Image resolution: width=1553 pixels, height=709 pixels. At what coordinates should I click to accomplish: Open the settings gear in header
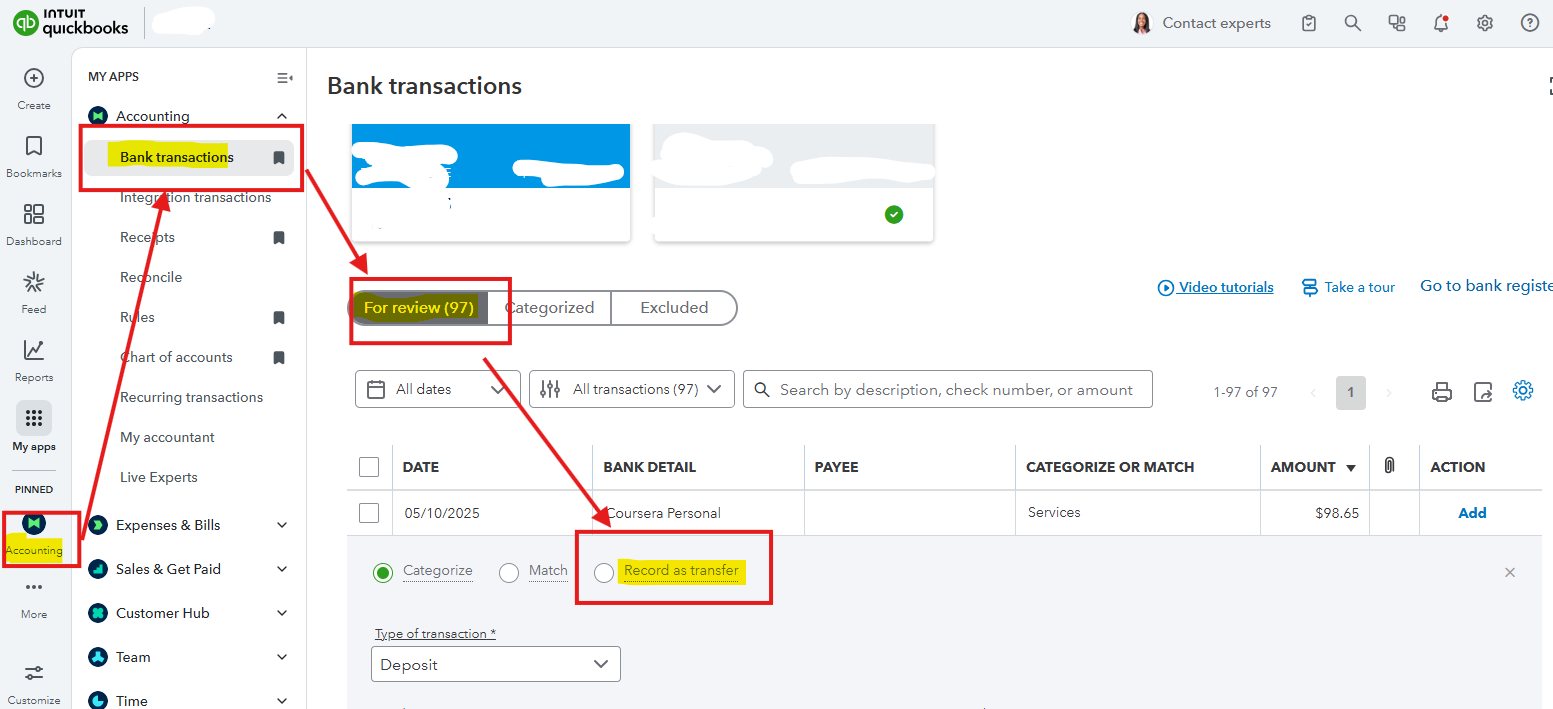(1485, 23)
